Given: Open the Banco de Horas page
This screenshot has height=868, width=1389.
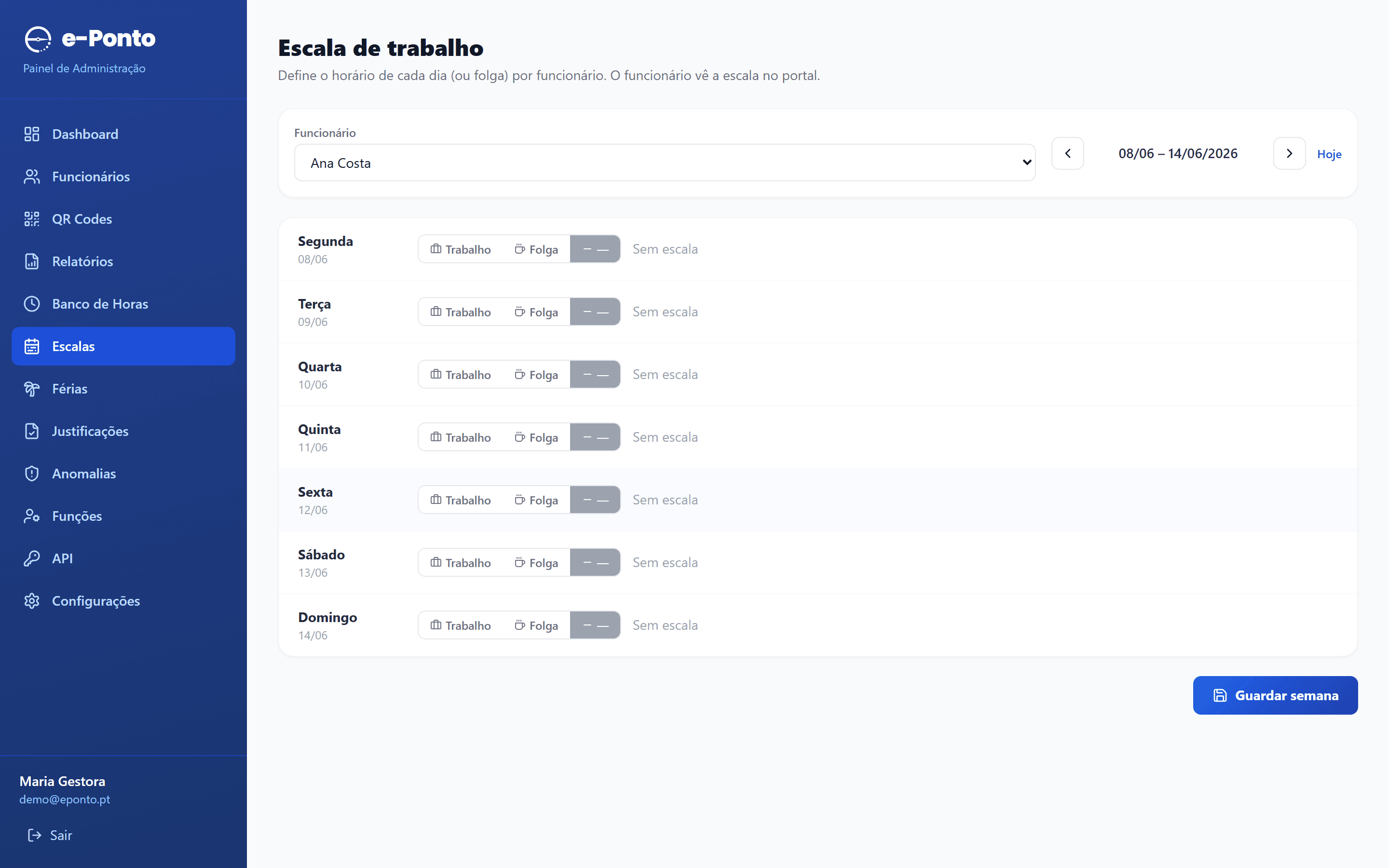Looking at the screenshot, I should pyautogui.click(x=123, y=304).
